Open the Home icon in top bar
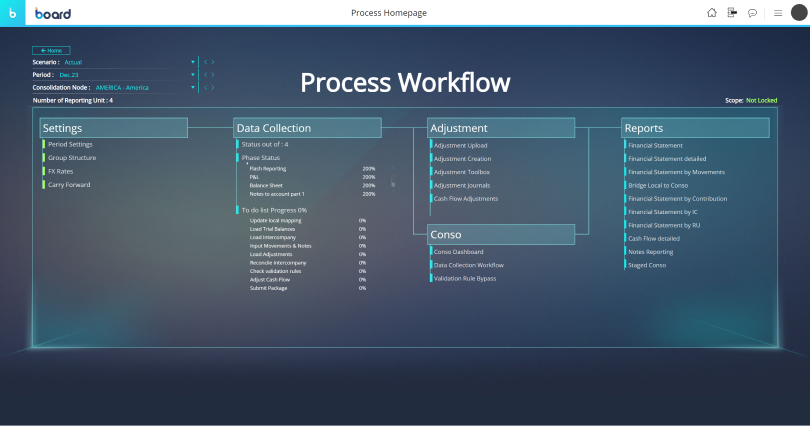The image size is (810, 426). (712, 13)
